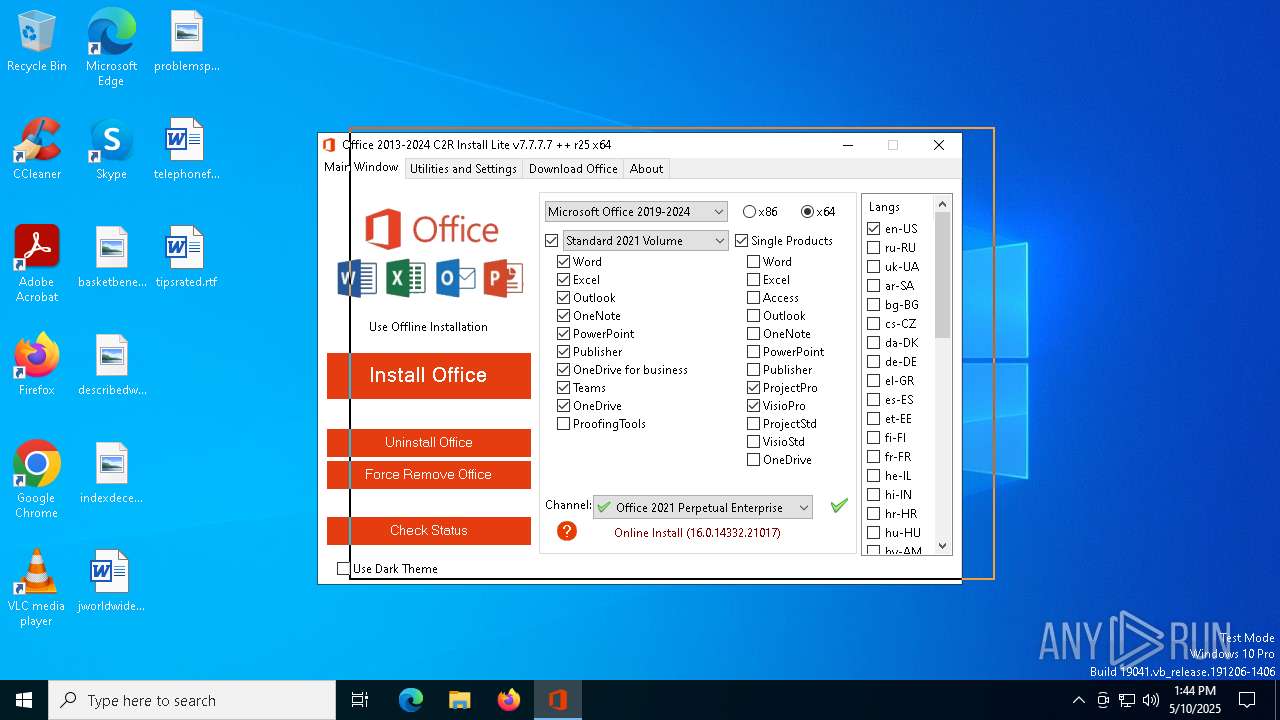Open Recycle Bin desktop icon
Viewport: 1280px width, 720px height.
click(37, 42)
